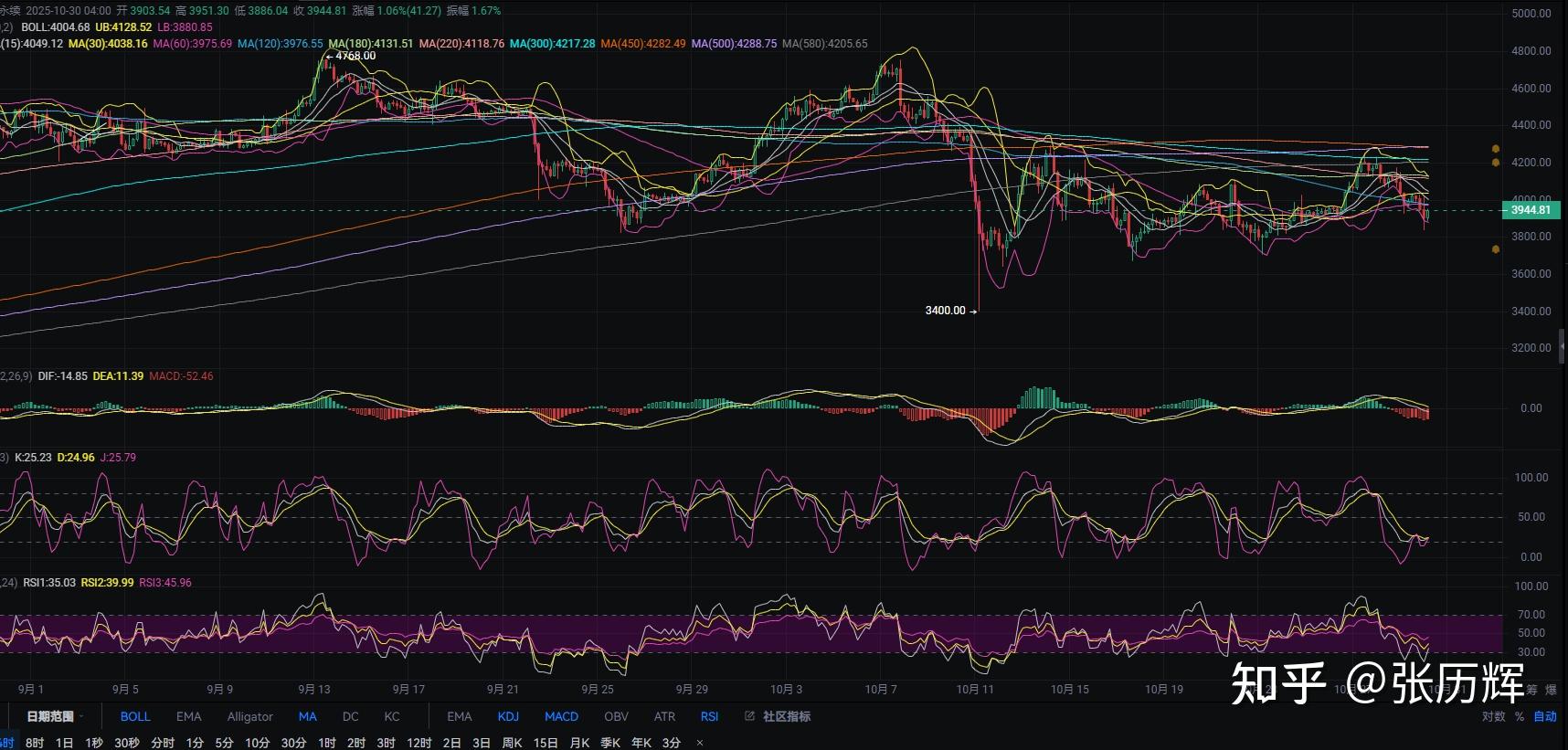Switch chart to 30分 interval
Viewport: 1568px width, 750px height.
pos(293,743)
